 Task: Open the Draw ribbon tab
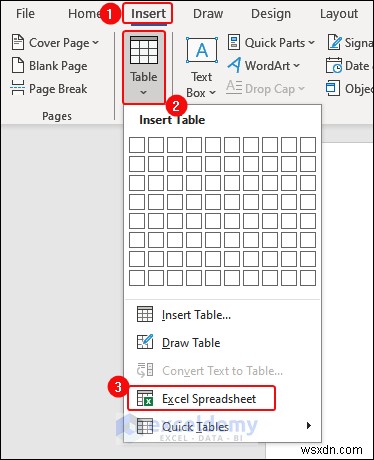coord(208,14)
